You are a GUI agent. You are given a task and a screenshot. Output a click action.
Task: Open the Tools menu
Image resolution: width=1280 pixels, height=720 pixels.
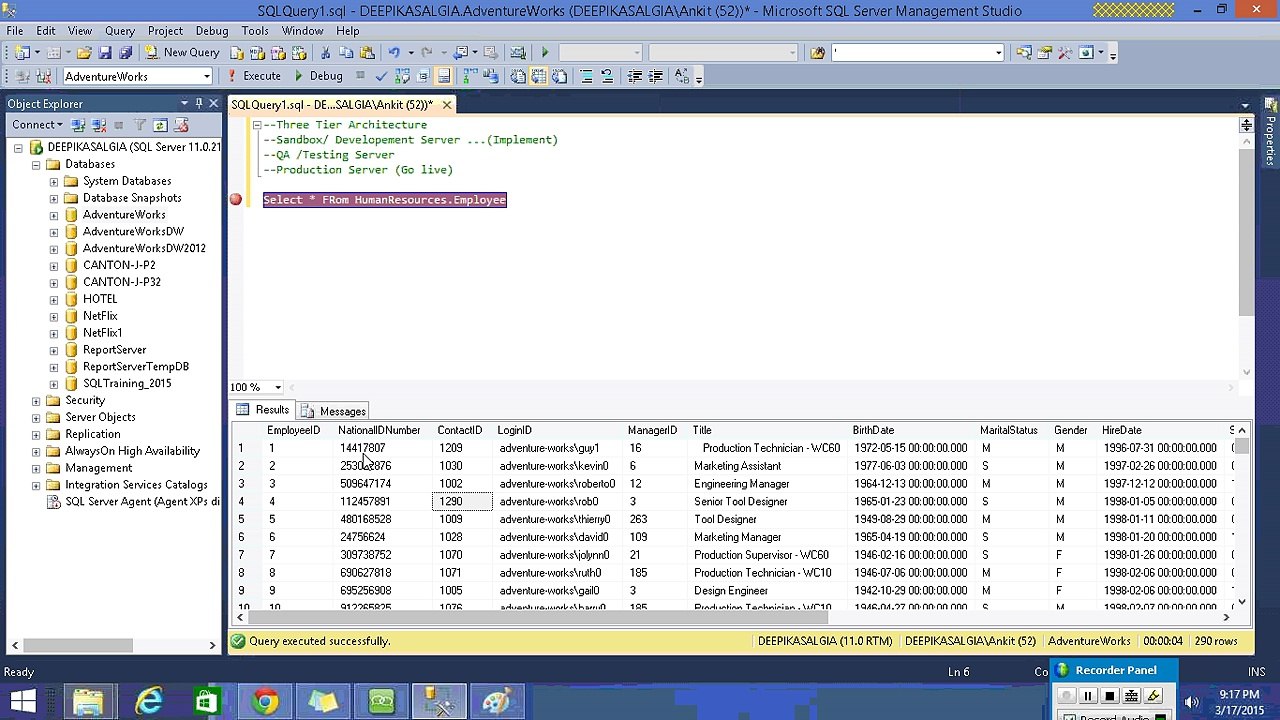[255, 31]
